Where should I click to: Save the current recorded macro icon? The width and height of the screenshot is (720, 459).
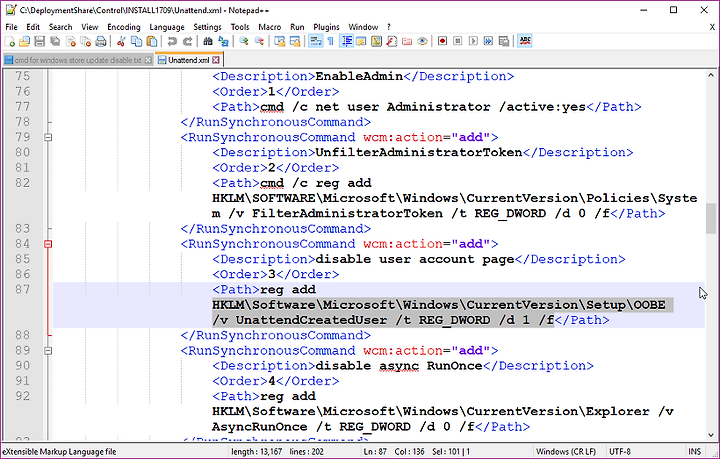coord(504,42)
